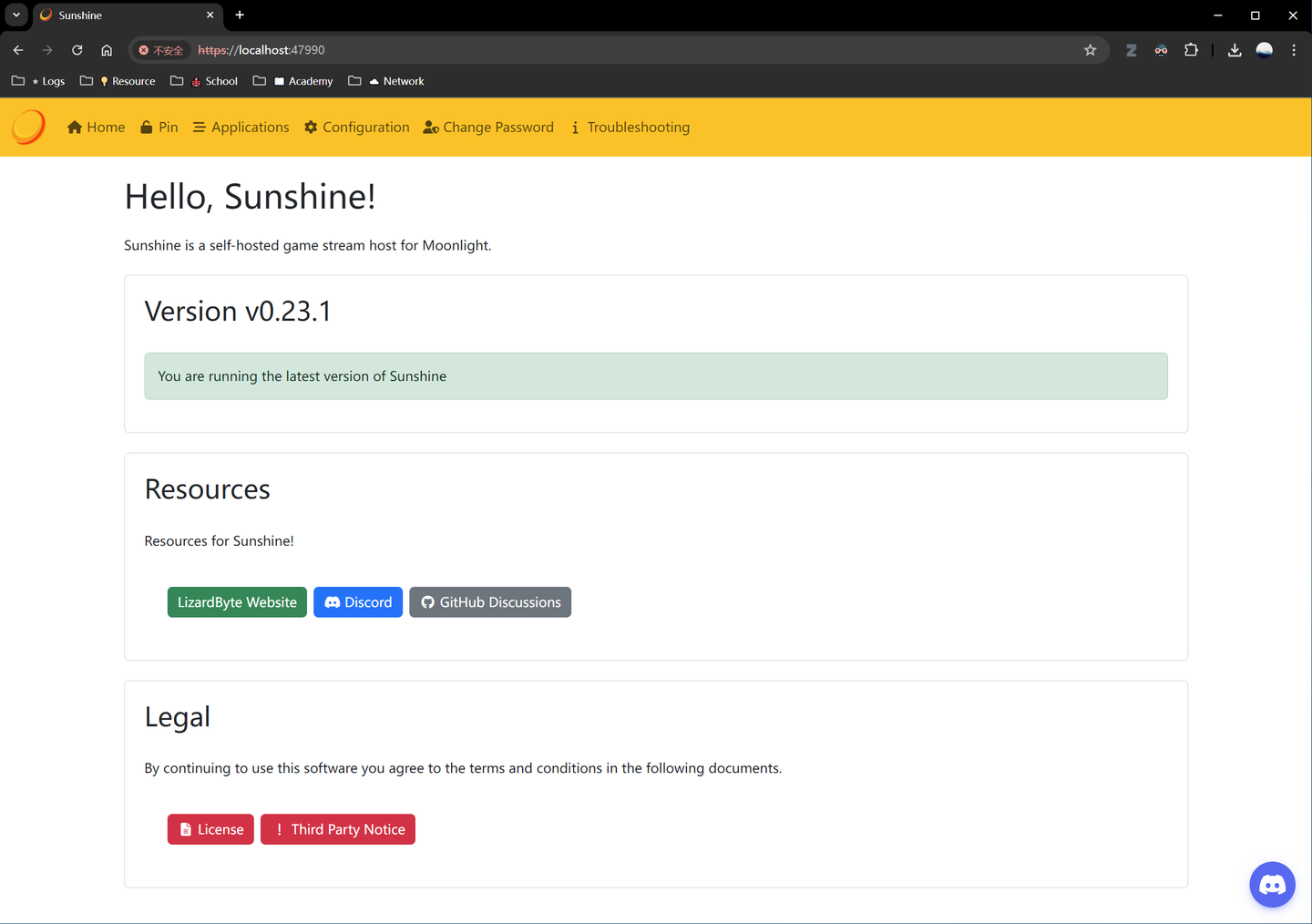This screenshot has height=924, width=1312.
Task: Click the 'Resources for Sunshine!' text
Action: (x=219, y=541)
